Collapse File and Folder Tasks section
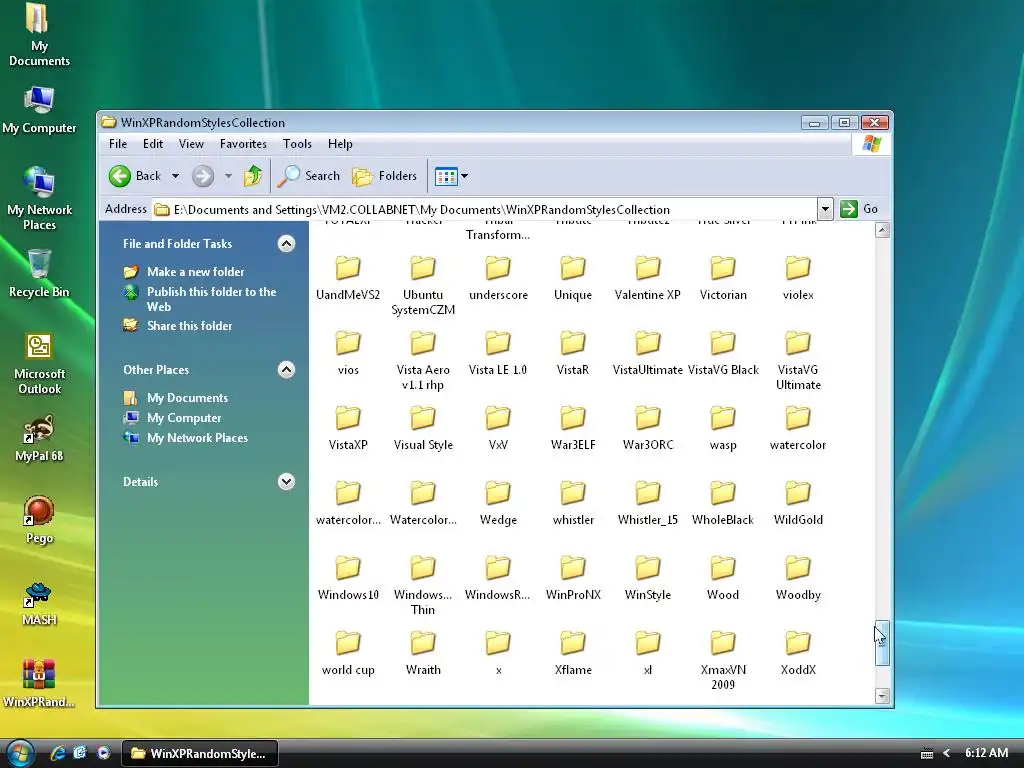The width and height of the screenshot is (1024, 768). [x=286, y=244]
